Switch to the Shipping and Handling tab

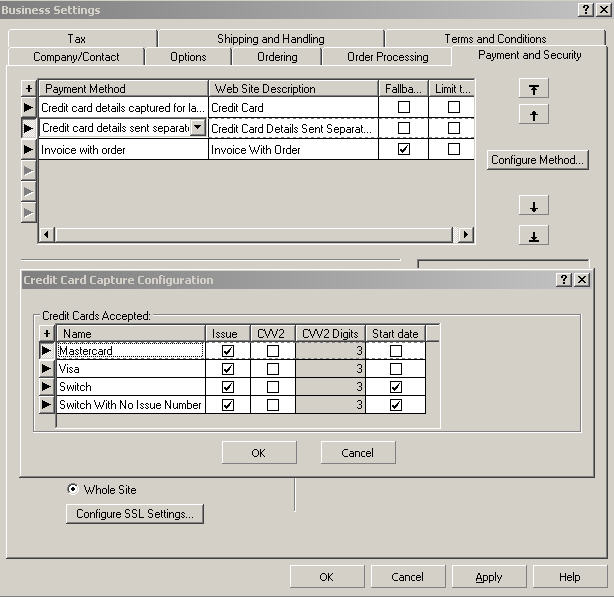point(270,39)
